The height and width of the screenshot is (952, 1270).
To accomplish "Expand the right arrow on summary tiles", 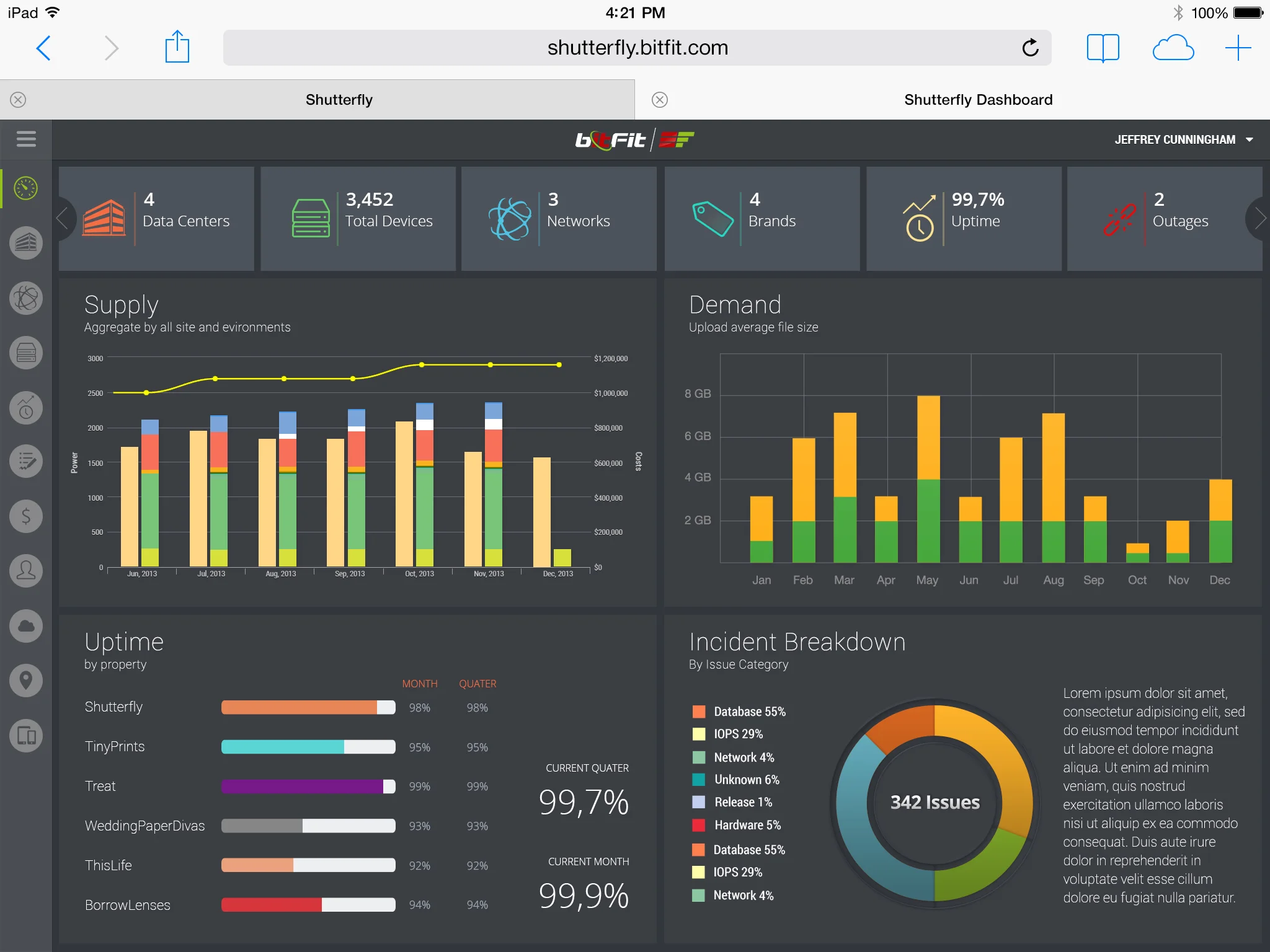I will point(1259,218).
